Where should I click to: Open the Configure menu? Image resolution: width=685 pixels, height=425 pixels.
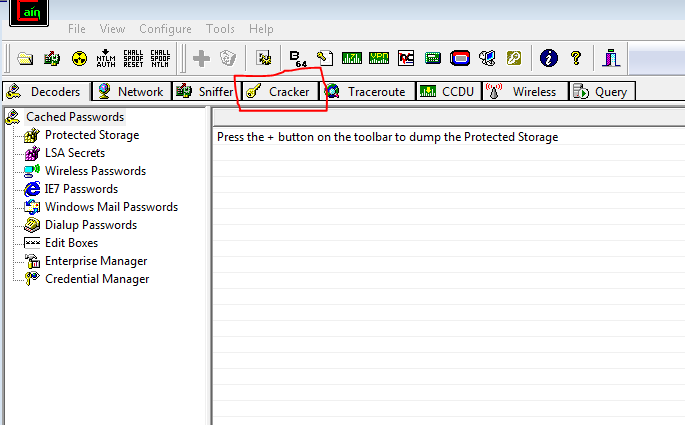pyautogui.click(x=165, y=29)
